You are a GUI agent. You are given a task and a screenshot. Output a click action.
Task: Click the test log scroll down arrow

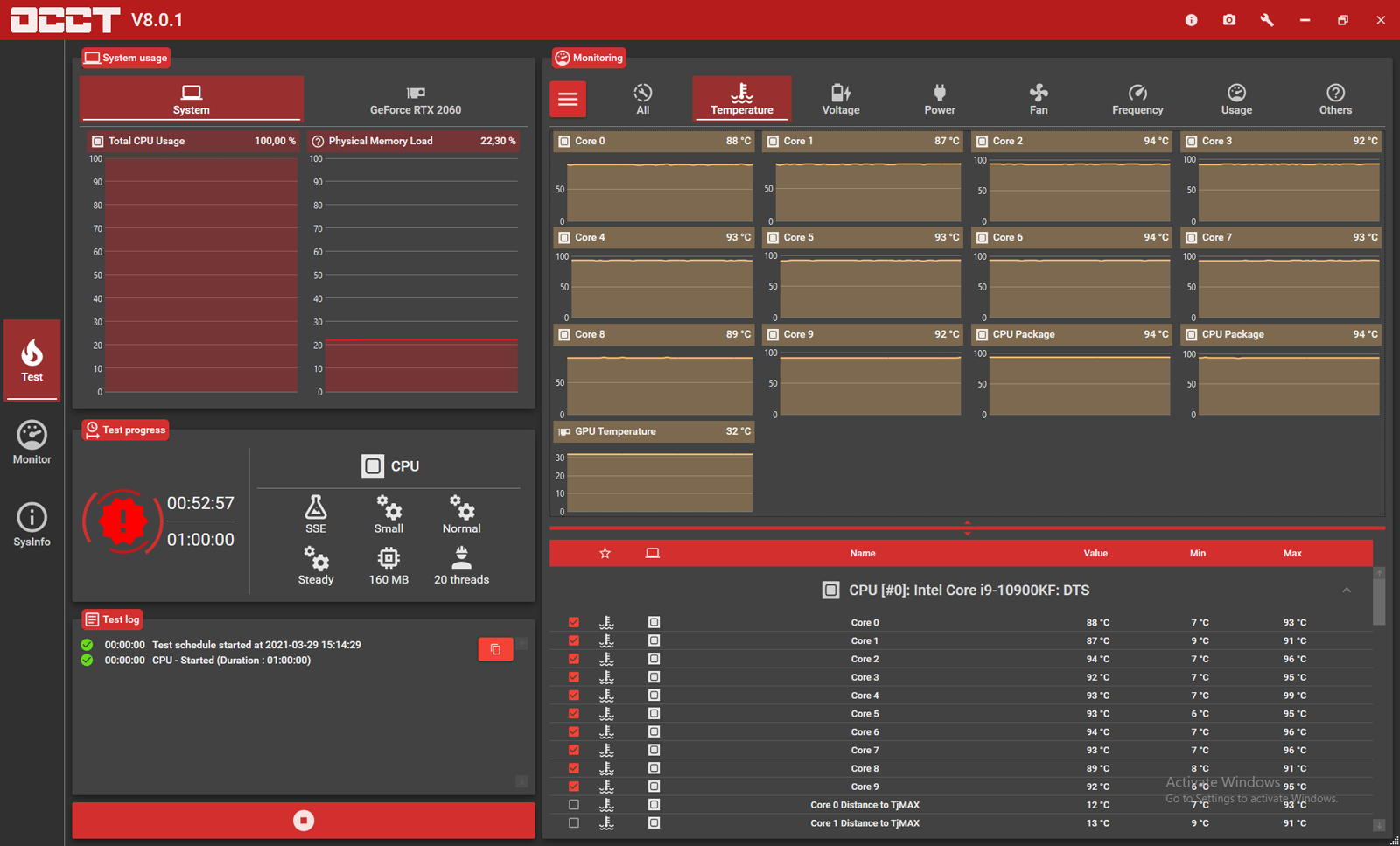click(521, 781)
